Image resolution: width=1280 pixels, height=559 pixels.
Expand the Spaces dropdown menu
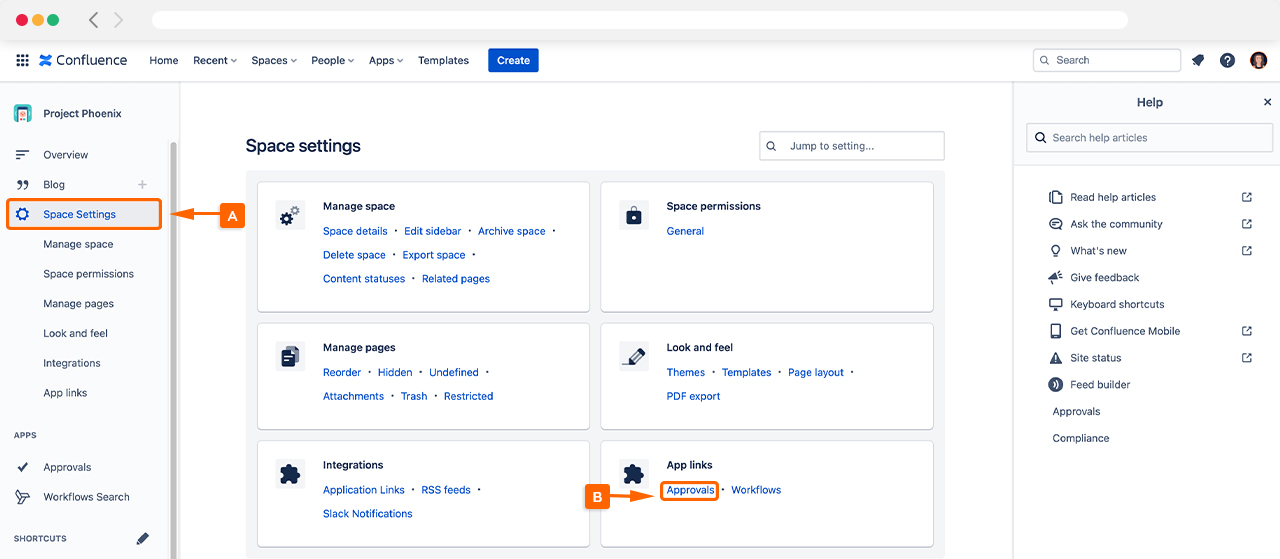point(273,60)
